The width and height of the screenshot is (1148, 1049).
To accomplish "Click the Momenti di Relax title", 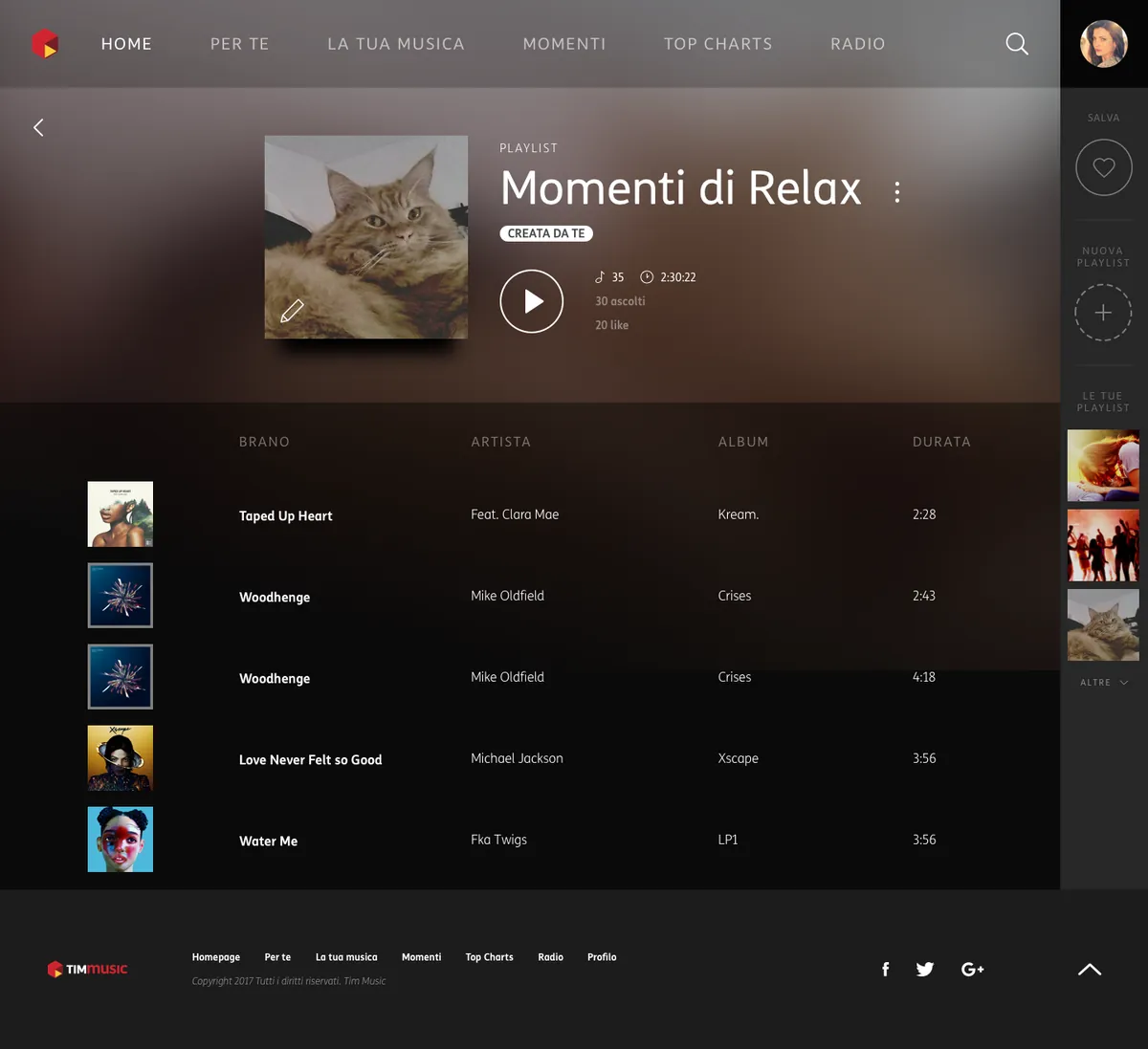I will tap(681, 188).
